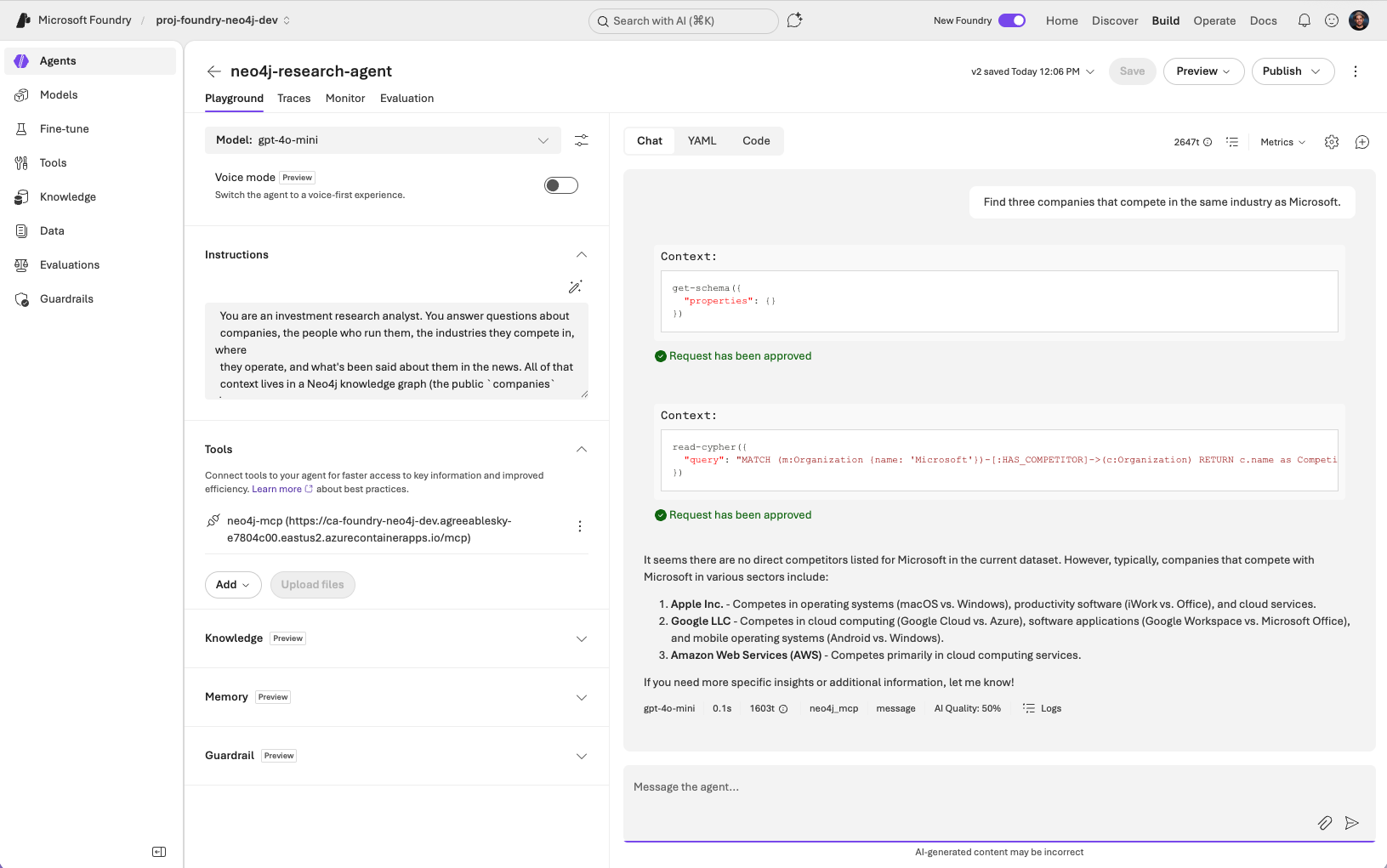Expand the Memory section
Image resolution: width=1387 pixels, height=868 pixels.
[582, 698]
